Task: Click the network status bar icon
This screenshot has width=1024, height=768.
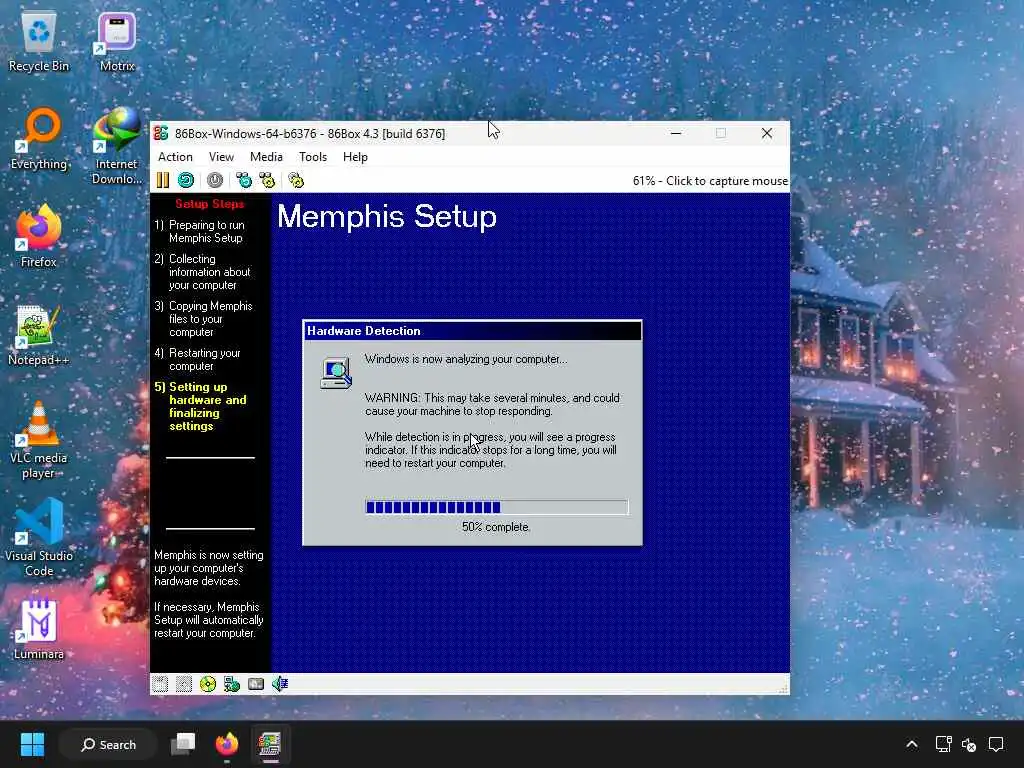Action: tap(232, 684)
